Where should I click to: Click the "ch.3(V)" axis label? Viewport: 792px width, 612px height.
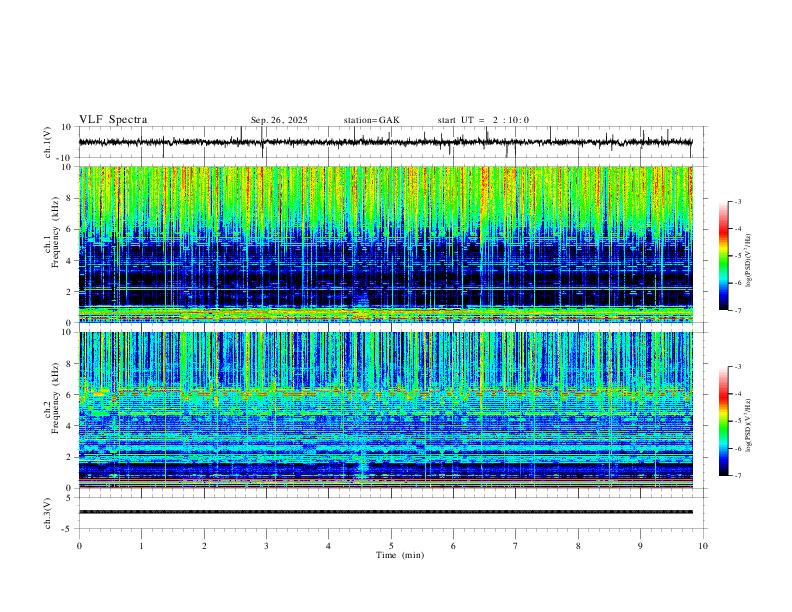point(48,513)
